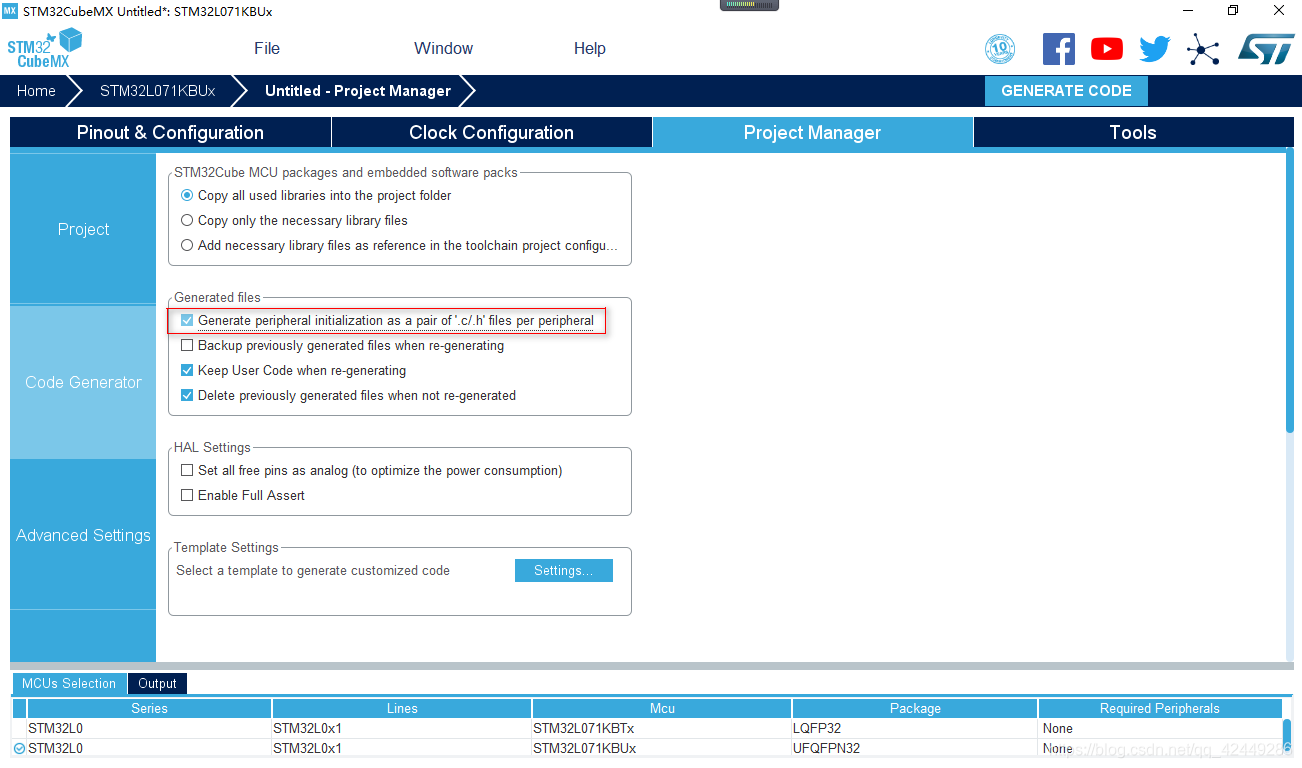Open the File menu

click(x=267, y=48)
